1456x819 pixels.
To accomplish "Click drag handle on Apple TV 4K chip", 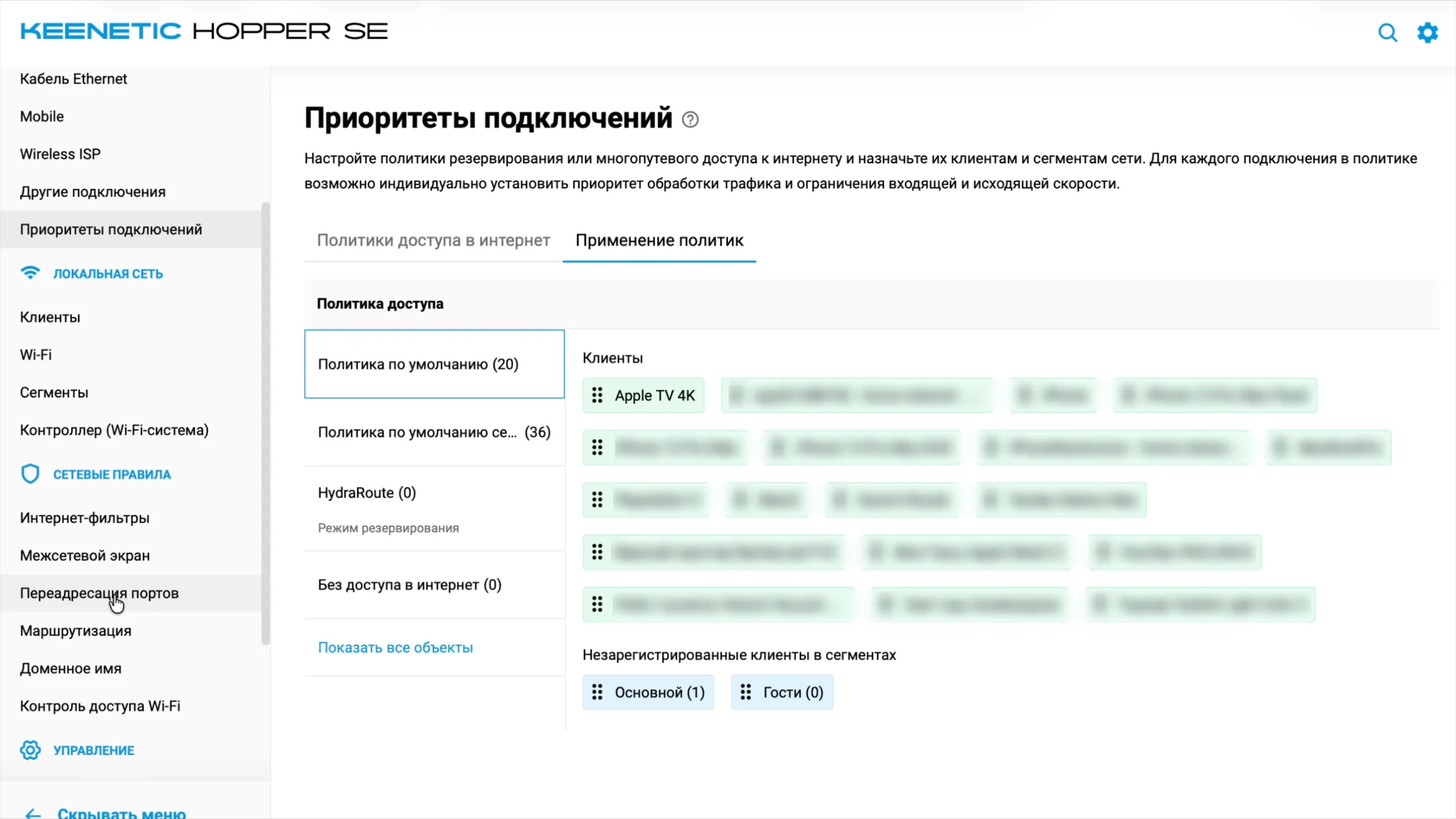I will pyautogui.click(x=597, y=395).
